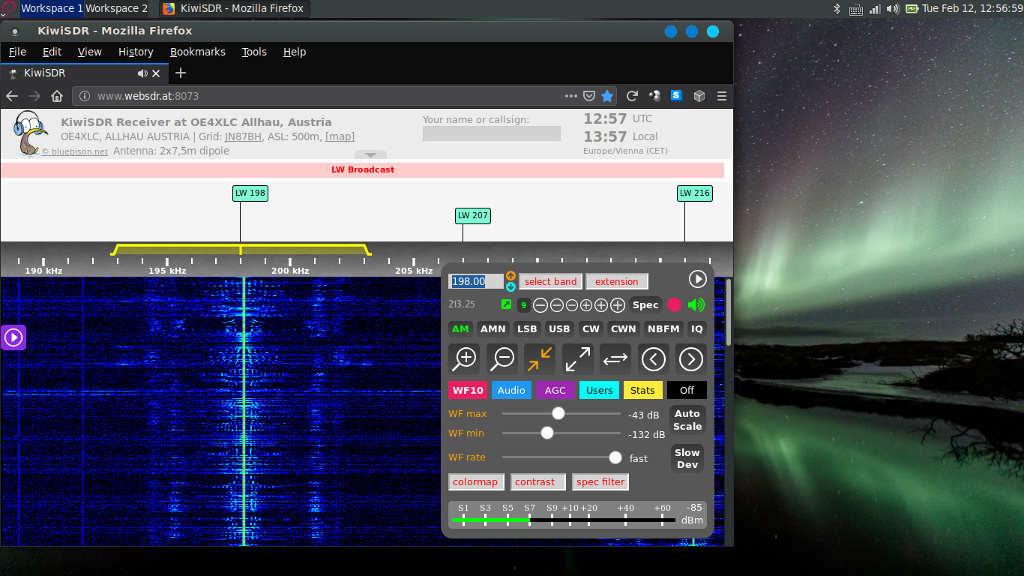Screen dimensions: 1024x576
Task: Click the Firefox reload icon
Action: coord(632,96)
